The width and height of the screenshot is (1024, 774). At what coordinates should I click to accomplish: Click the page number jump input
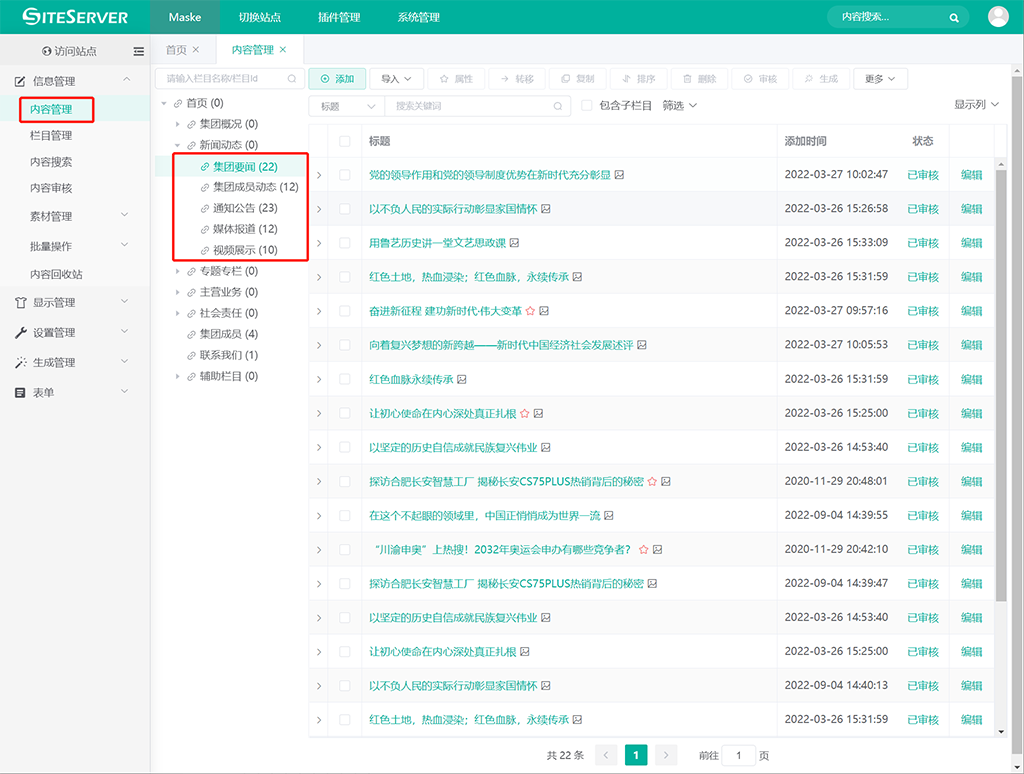[x=739, y=755]
